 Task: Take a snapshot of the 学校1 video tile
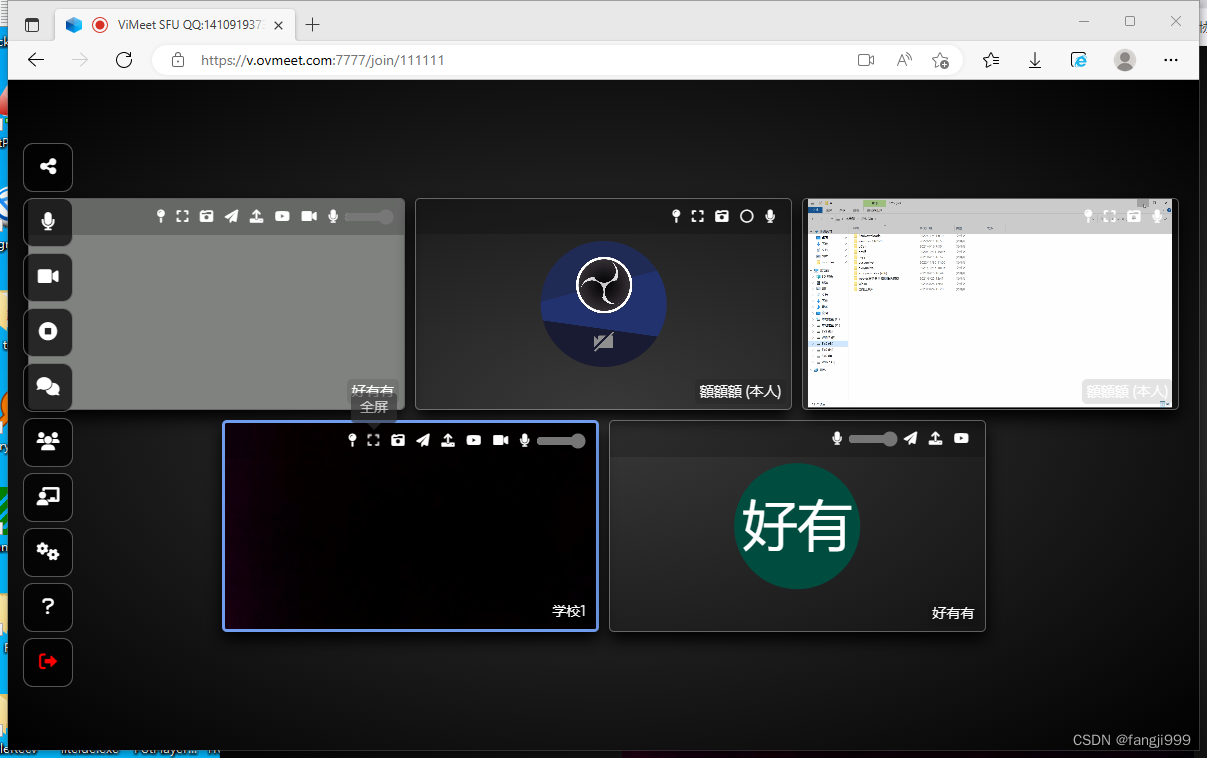pyautogui.click(x=398, y=440)
